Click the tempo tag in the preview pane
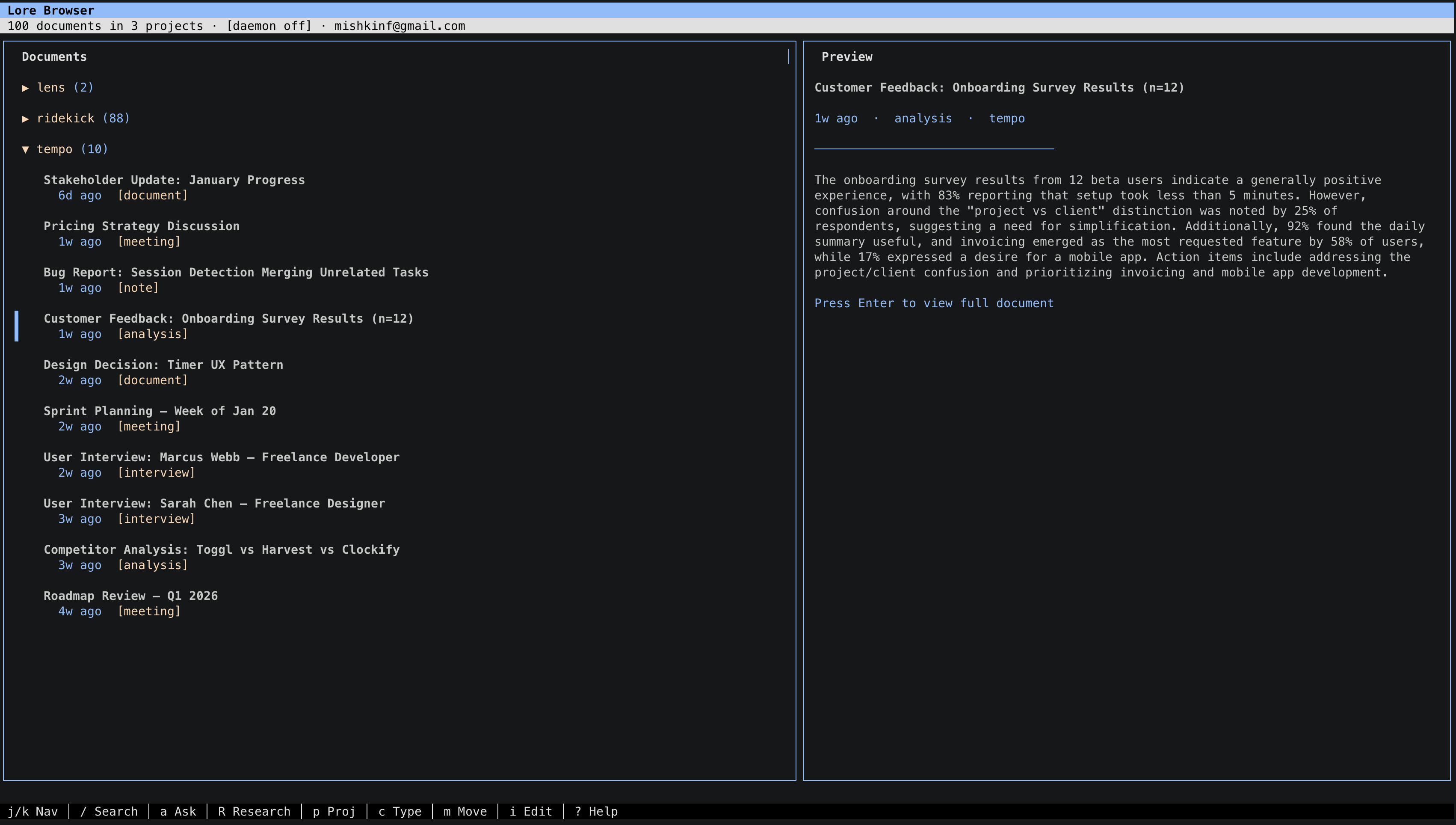Image resolution: width=1456 pixels, height=825 pixels. point(1007,119)
